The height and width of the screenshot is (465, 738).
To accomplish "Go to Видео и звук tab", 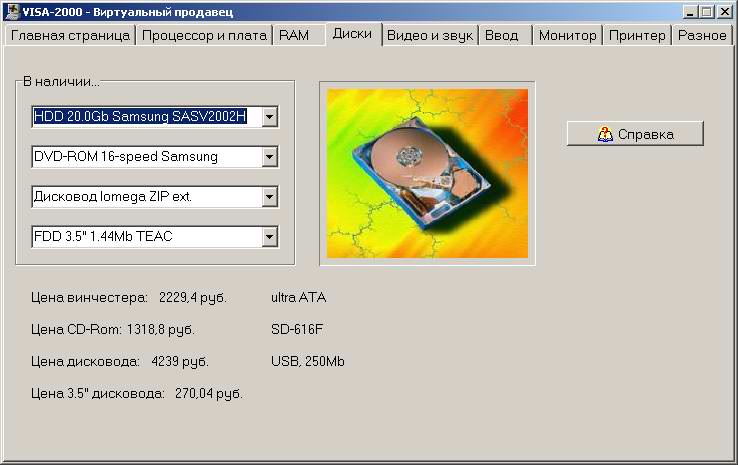I will pos(430,35).
